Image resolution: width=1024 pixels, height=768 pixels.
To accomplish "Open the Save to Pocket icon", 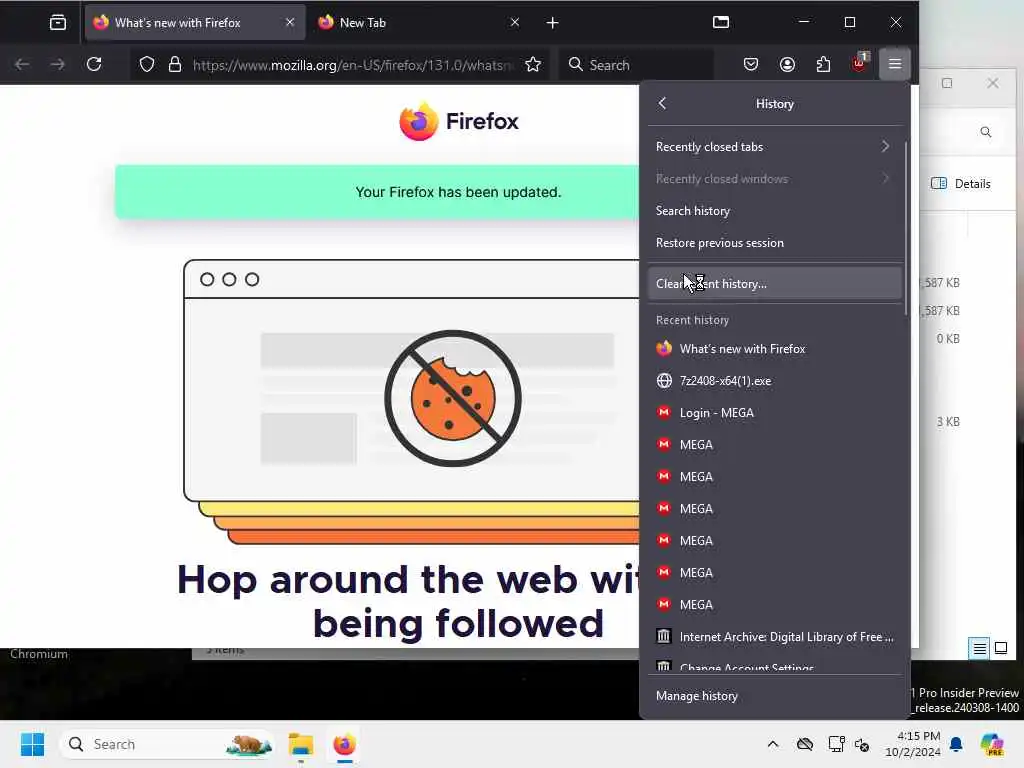I will [750, 64].
